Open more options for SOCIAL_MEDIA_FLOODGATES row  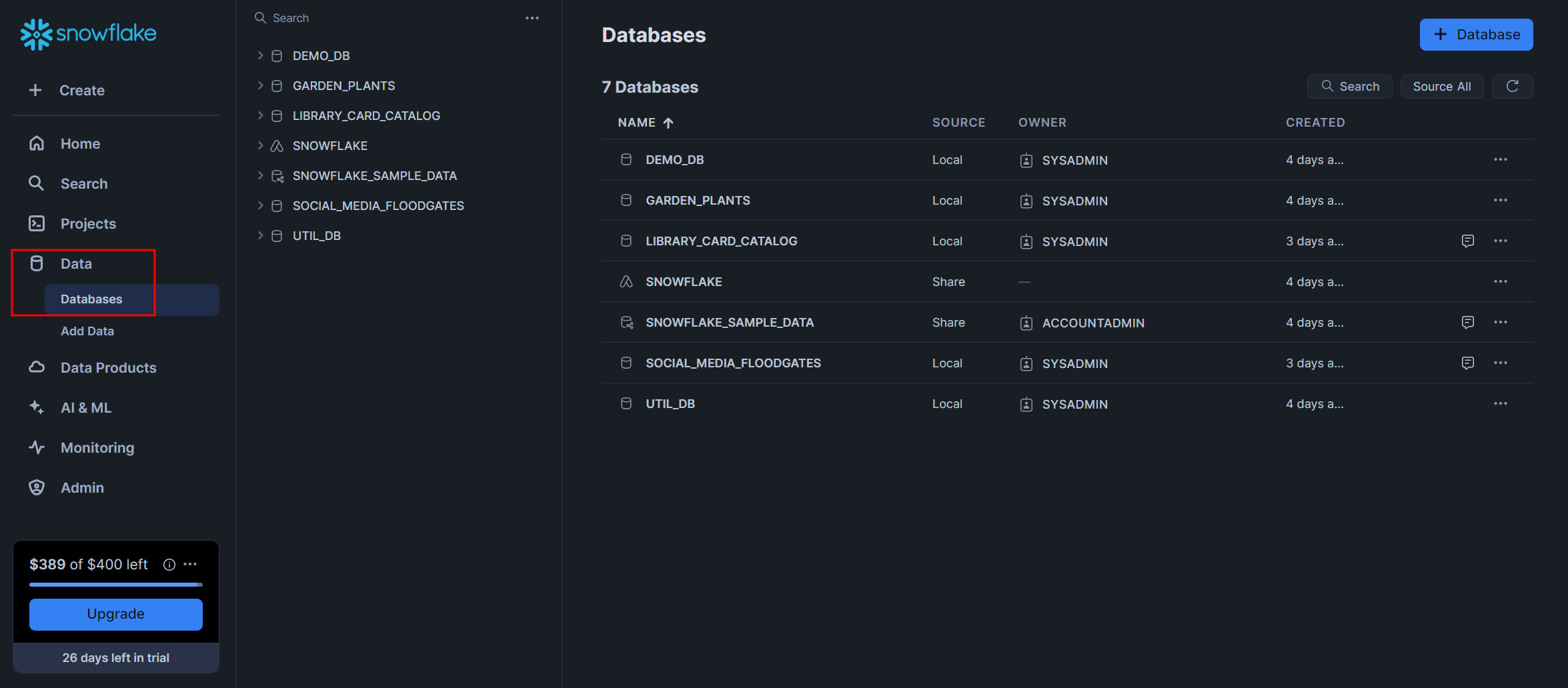[1501, 363]
